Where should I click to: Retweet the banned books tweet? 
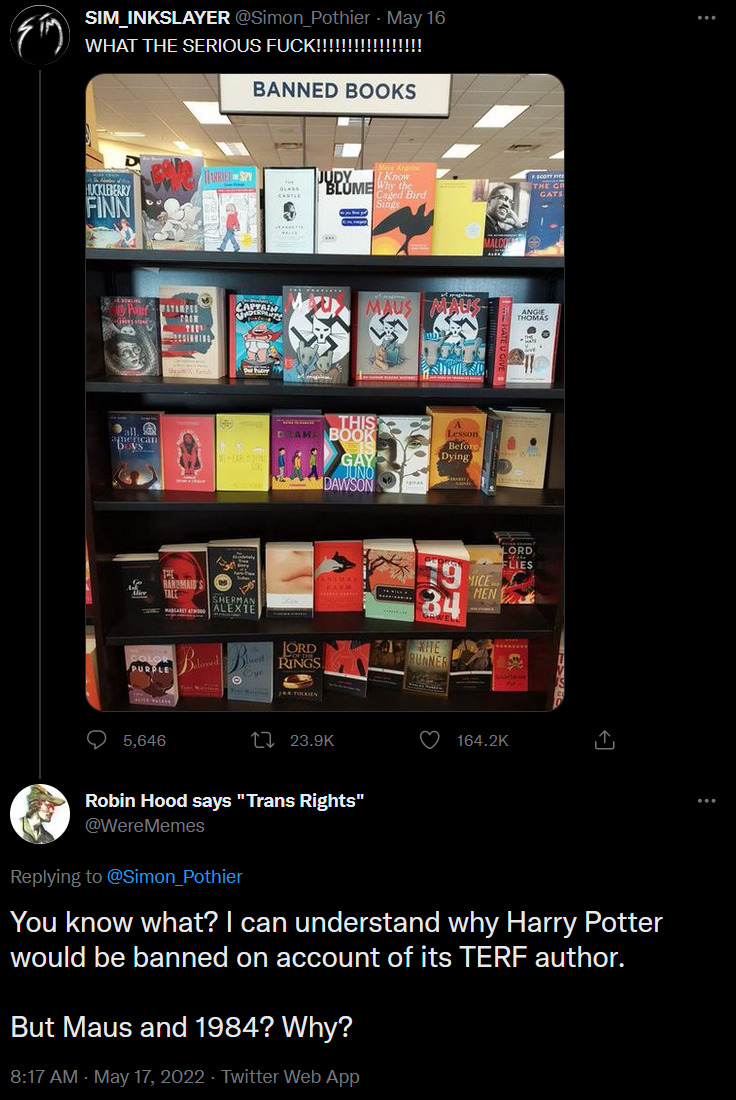(263, 740)
